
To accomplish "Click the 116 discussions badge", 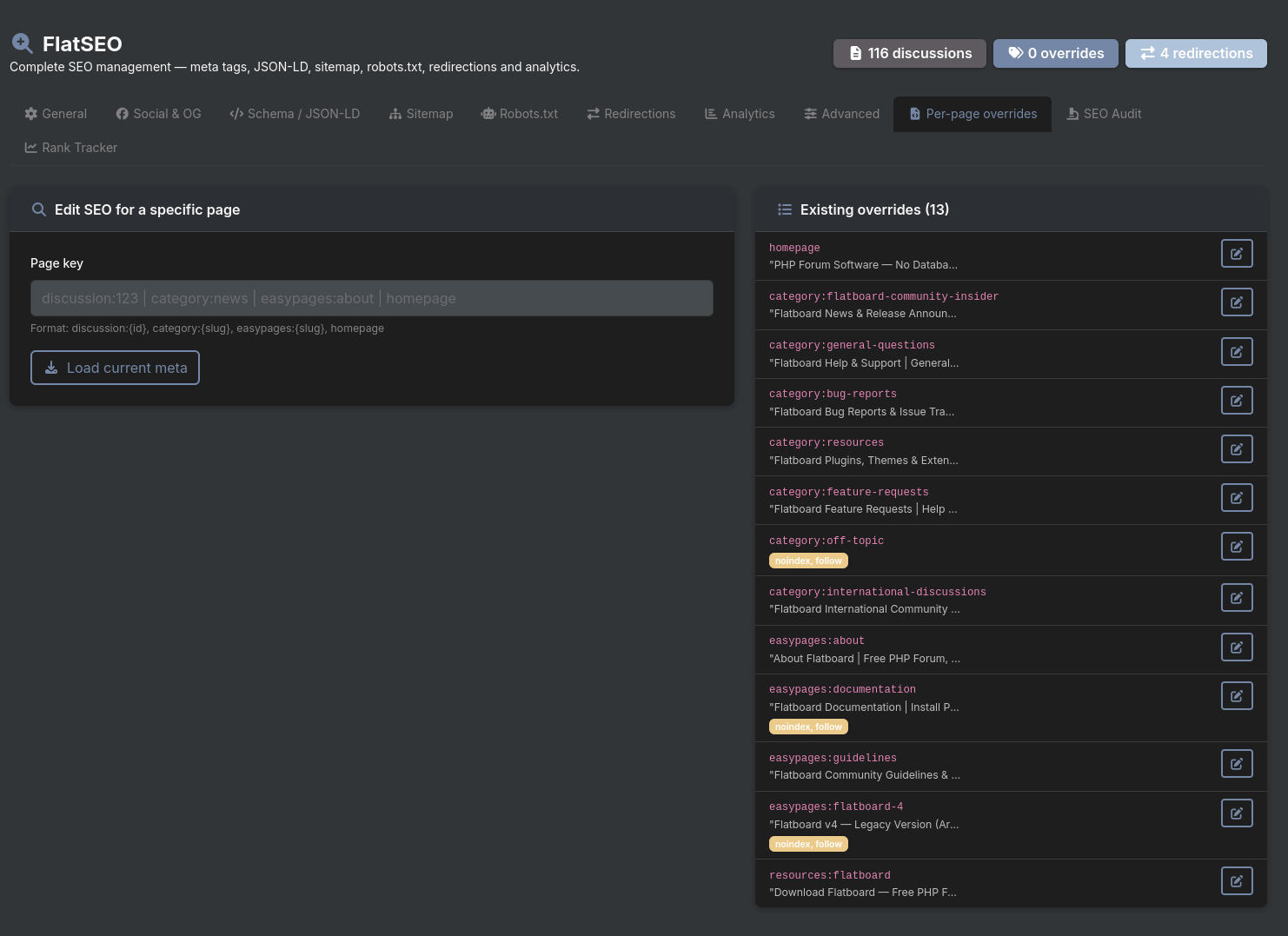I will click(909, 53).
